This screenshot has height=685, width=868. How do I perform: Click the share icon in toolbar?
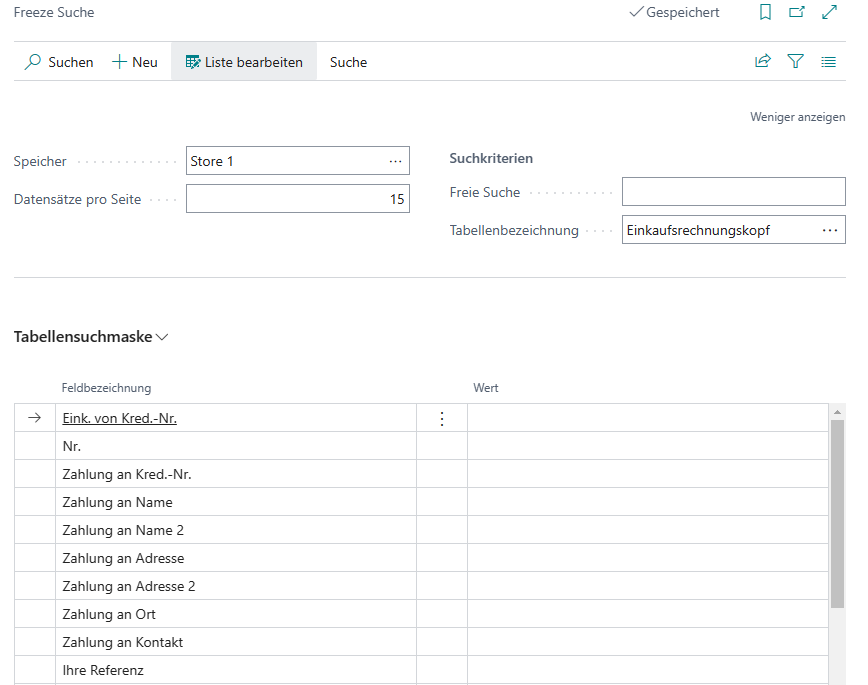tap(763, 62)
